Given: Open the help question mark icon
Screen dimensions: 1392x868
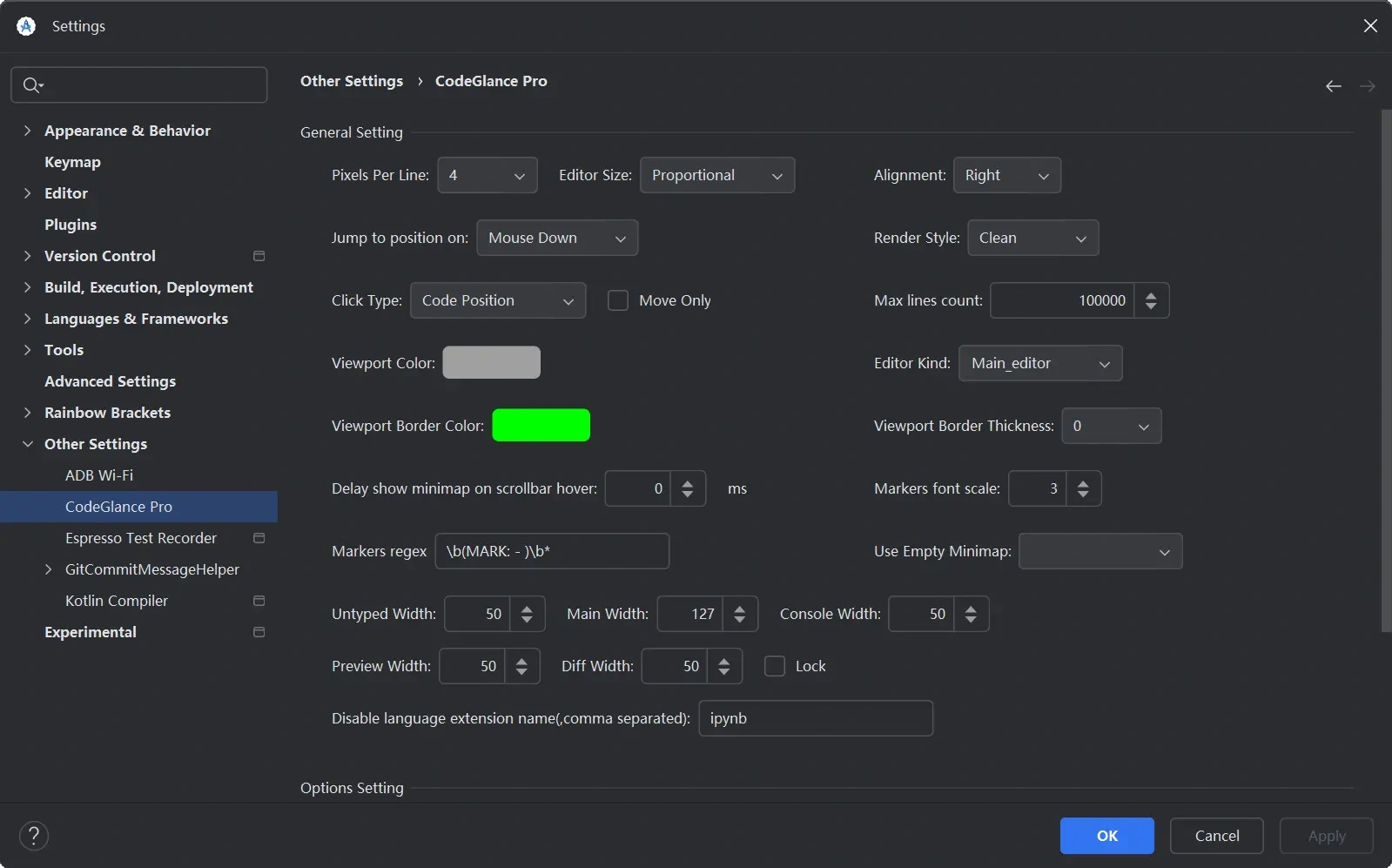Looking at the screenshot, I should coord(34,836).
